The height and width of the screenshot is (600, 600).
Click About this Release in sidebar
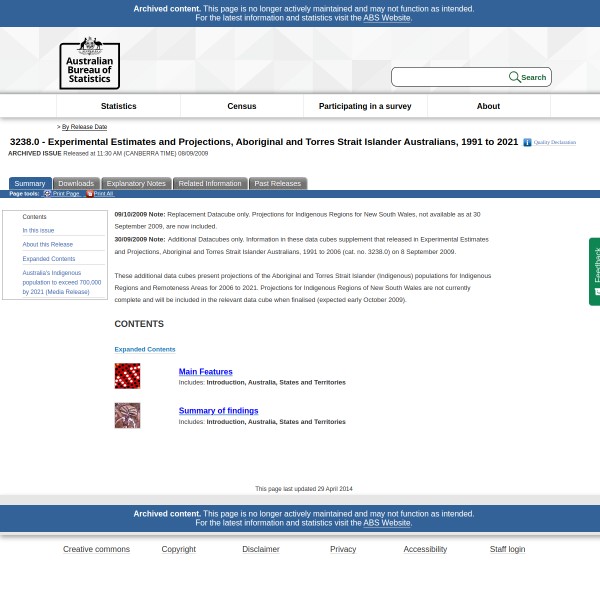pos(47,244)
